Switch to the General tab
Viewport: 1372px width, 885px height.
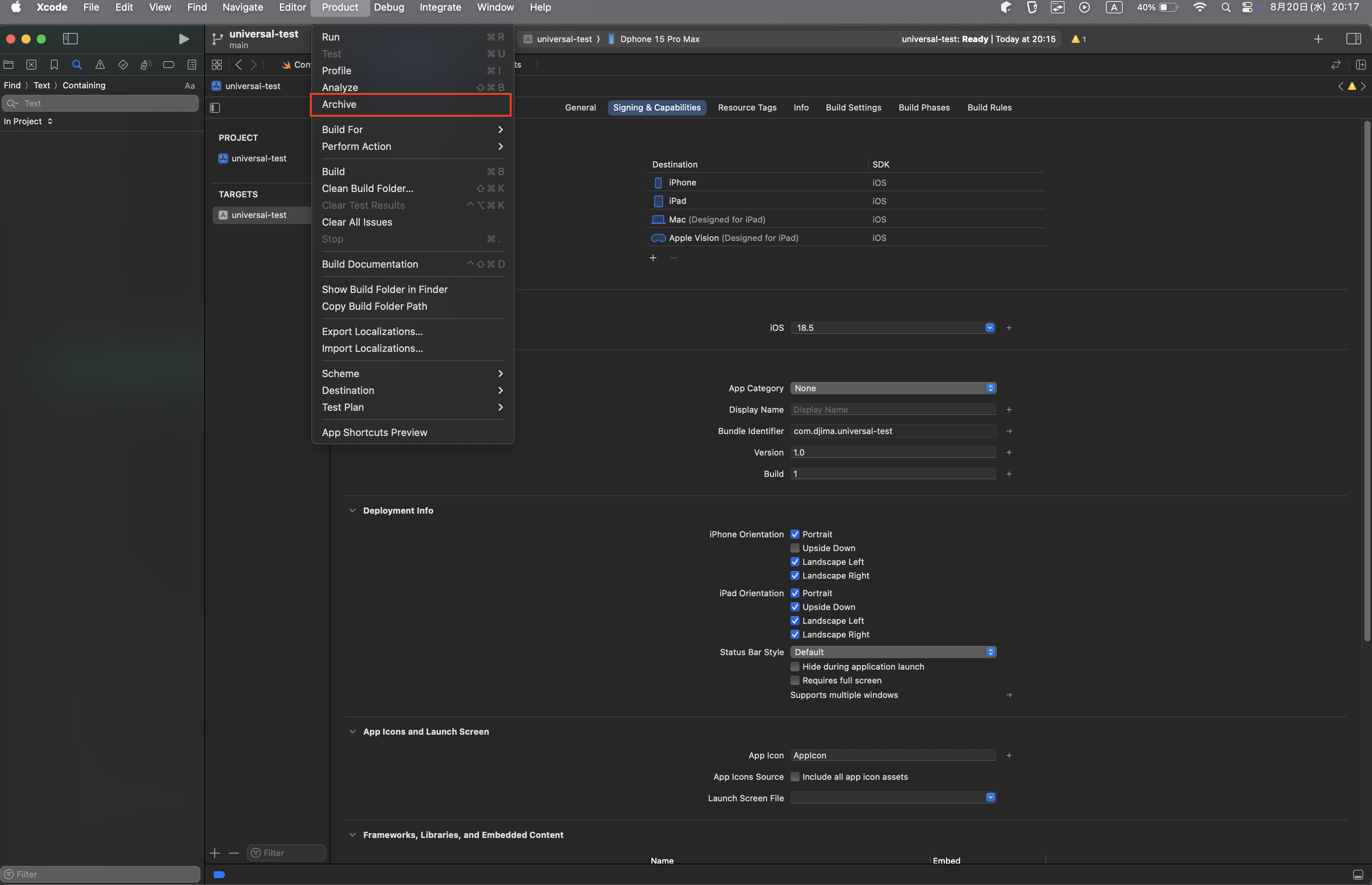click(580, 107)
